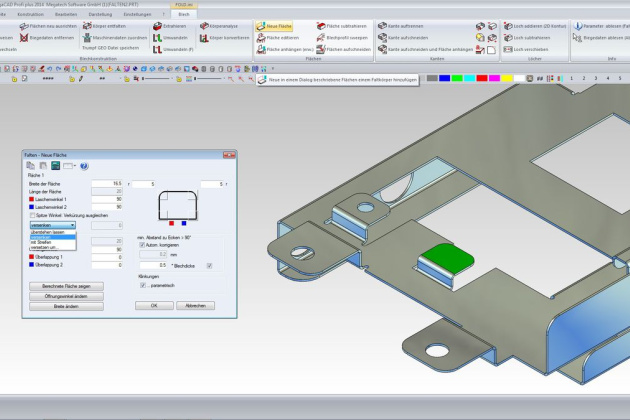
Task: Toggle the parametrisch checkbox under Klinkungen
Action: coord(142,285)
